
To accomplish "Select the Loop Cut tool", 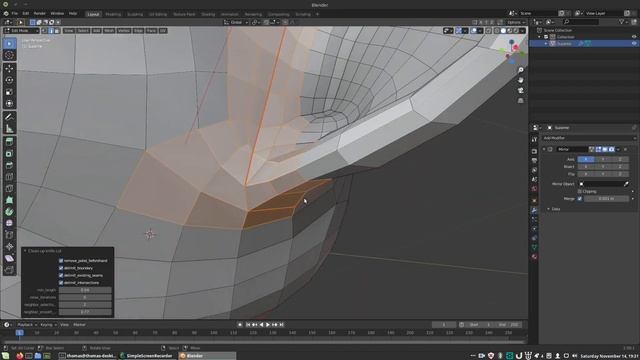I will [x=9, y=177].
